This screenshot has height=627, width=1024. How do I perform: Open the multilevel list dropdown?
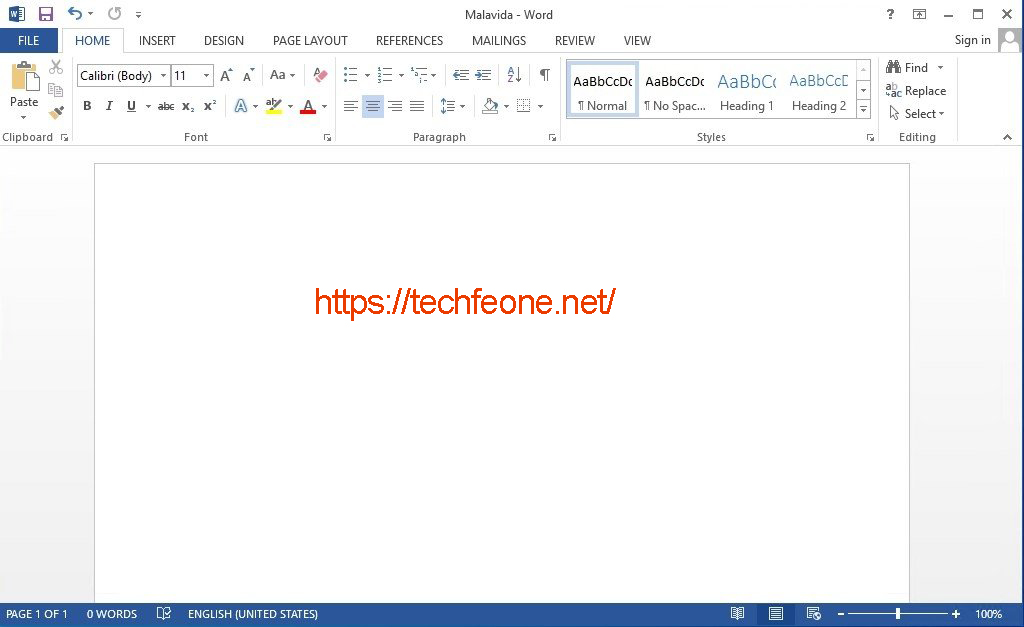[x=434, y=76]
